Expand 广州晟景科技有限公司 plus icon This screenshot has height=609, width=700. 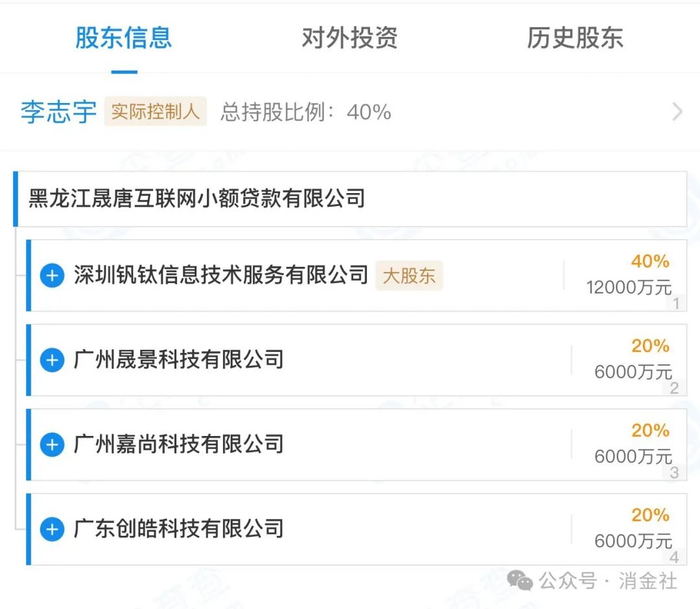[x=52, y=359]
